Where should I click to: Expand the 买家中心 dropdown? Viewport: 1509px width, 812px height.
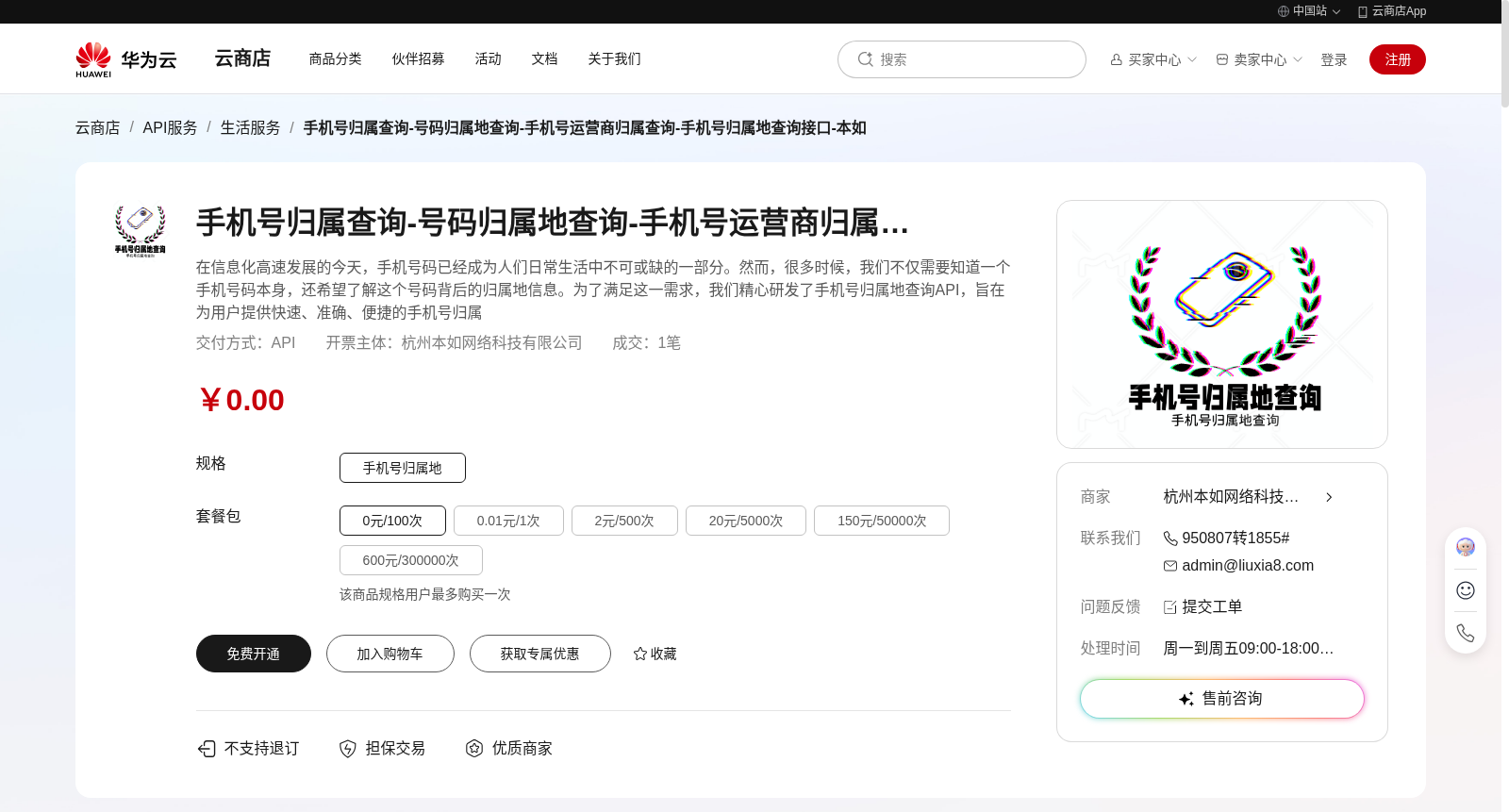pos(1192,59)
